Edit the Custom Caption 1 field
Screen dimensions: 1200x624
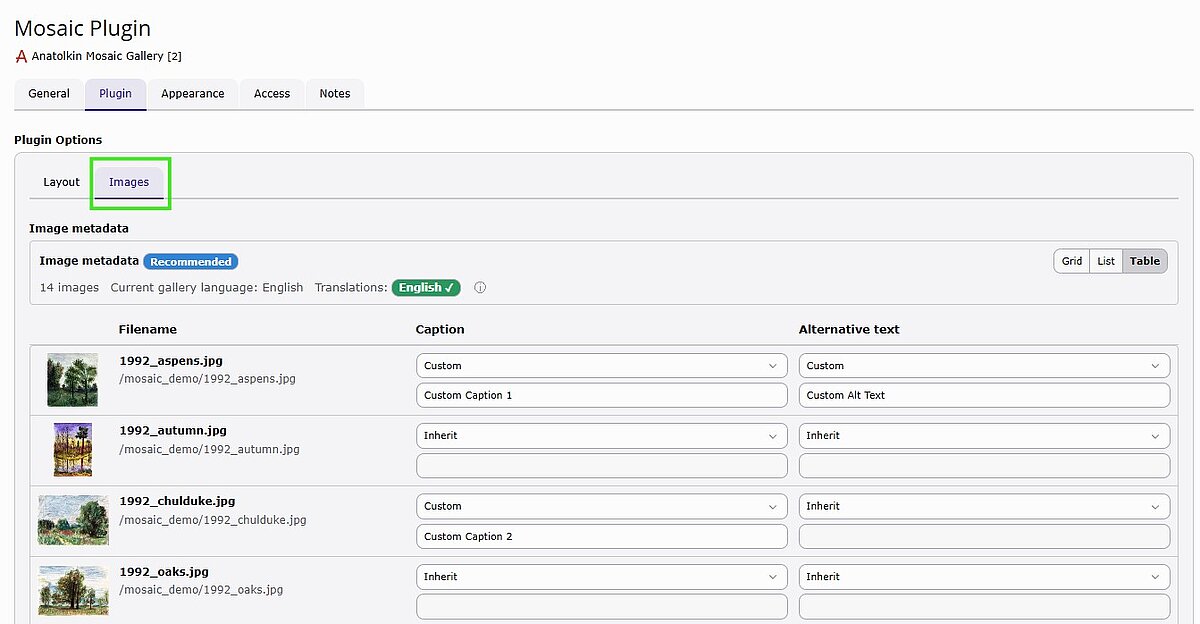(x=602, y=395)
